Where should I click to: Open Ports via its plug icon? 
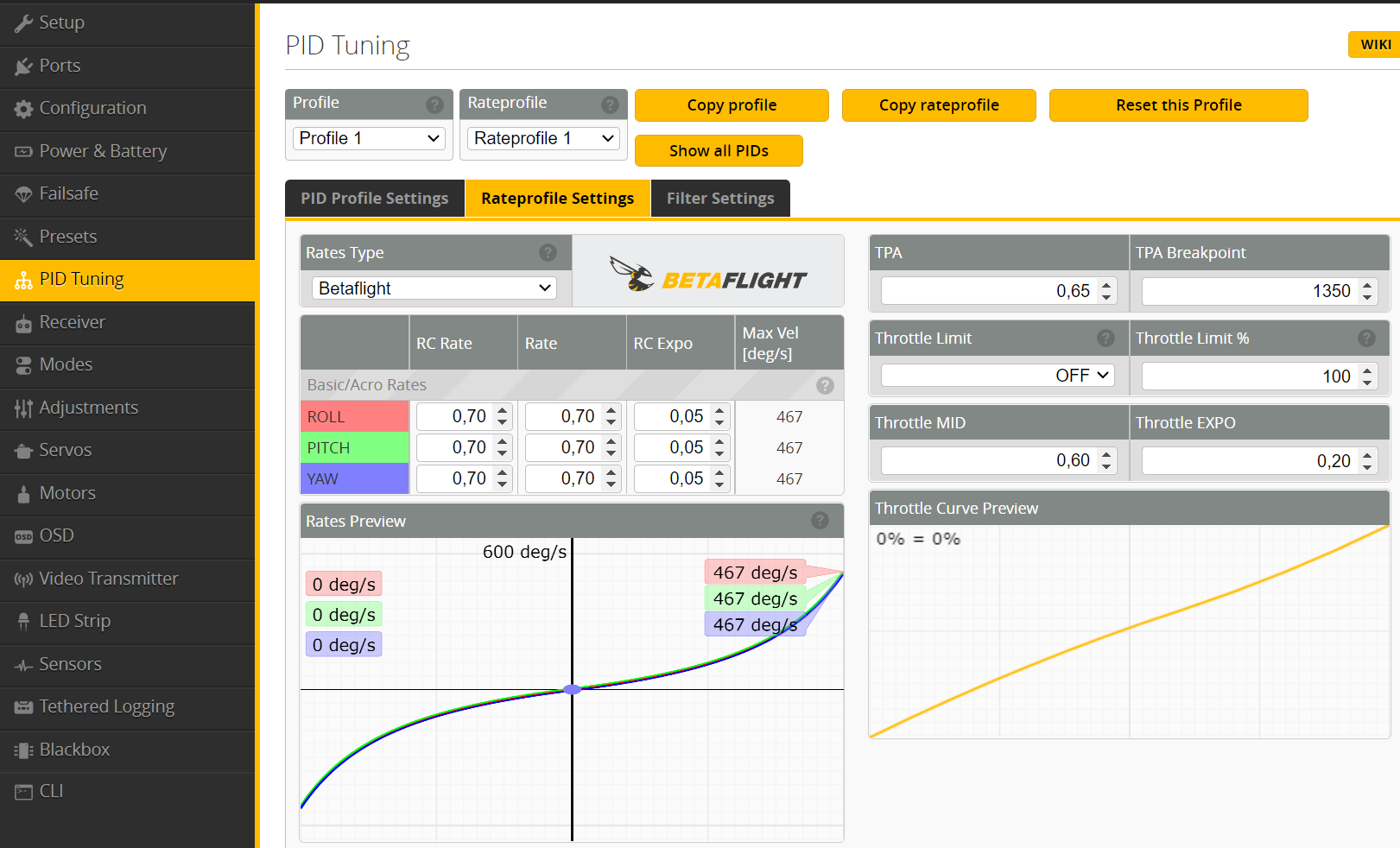(23, 66)
